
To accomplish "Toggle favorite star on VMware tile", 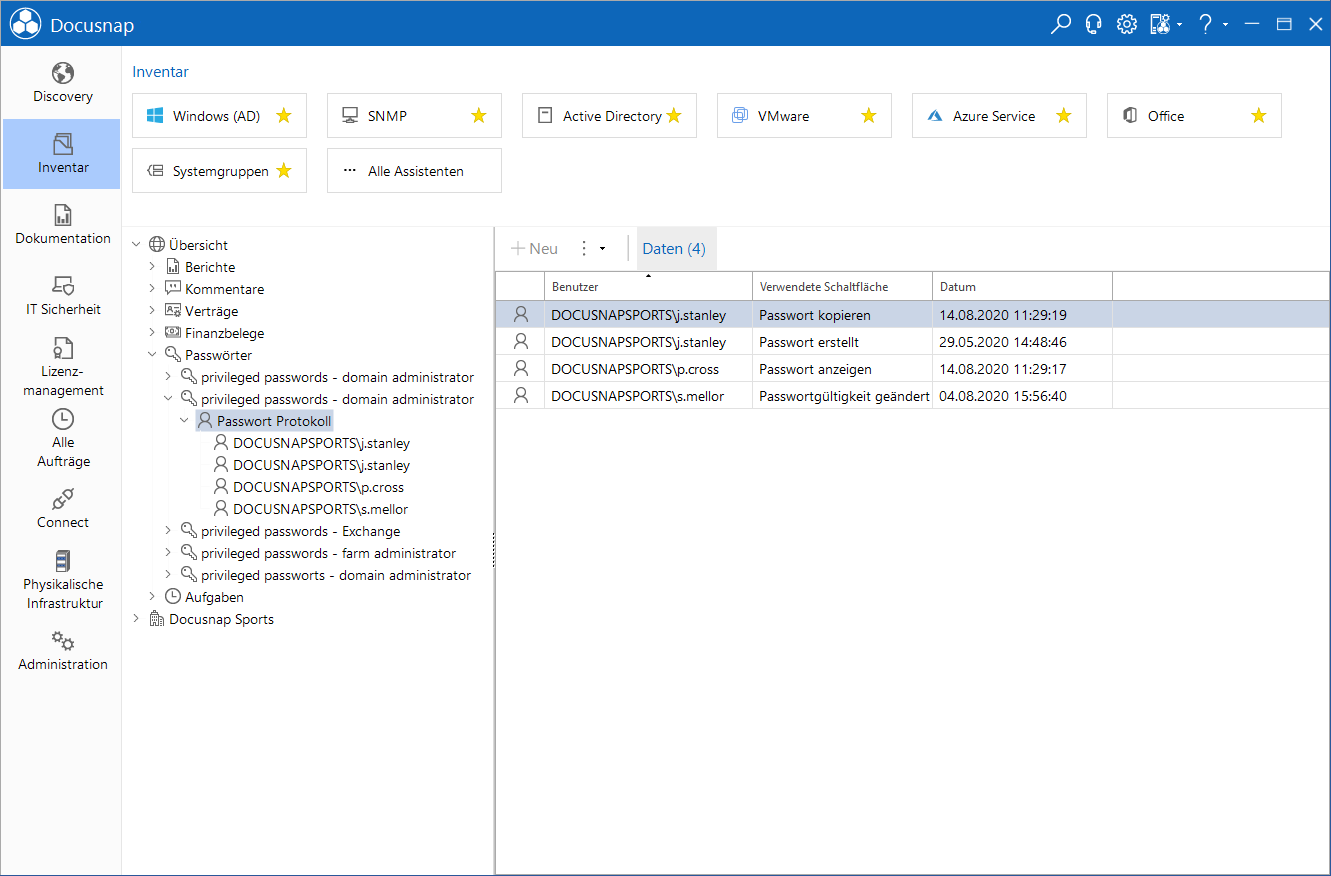I will pos(869,116).
